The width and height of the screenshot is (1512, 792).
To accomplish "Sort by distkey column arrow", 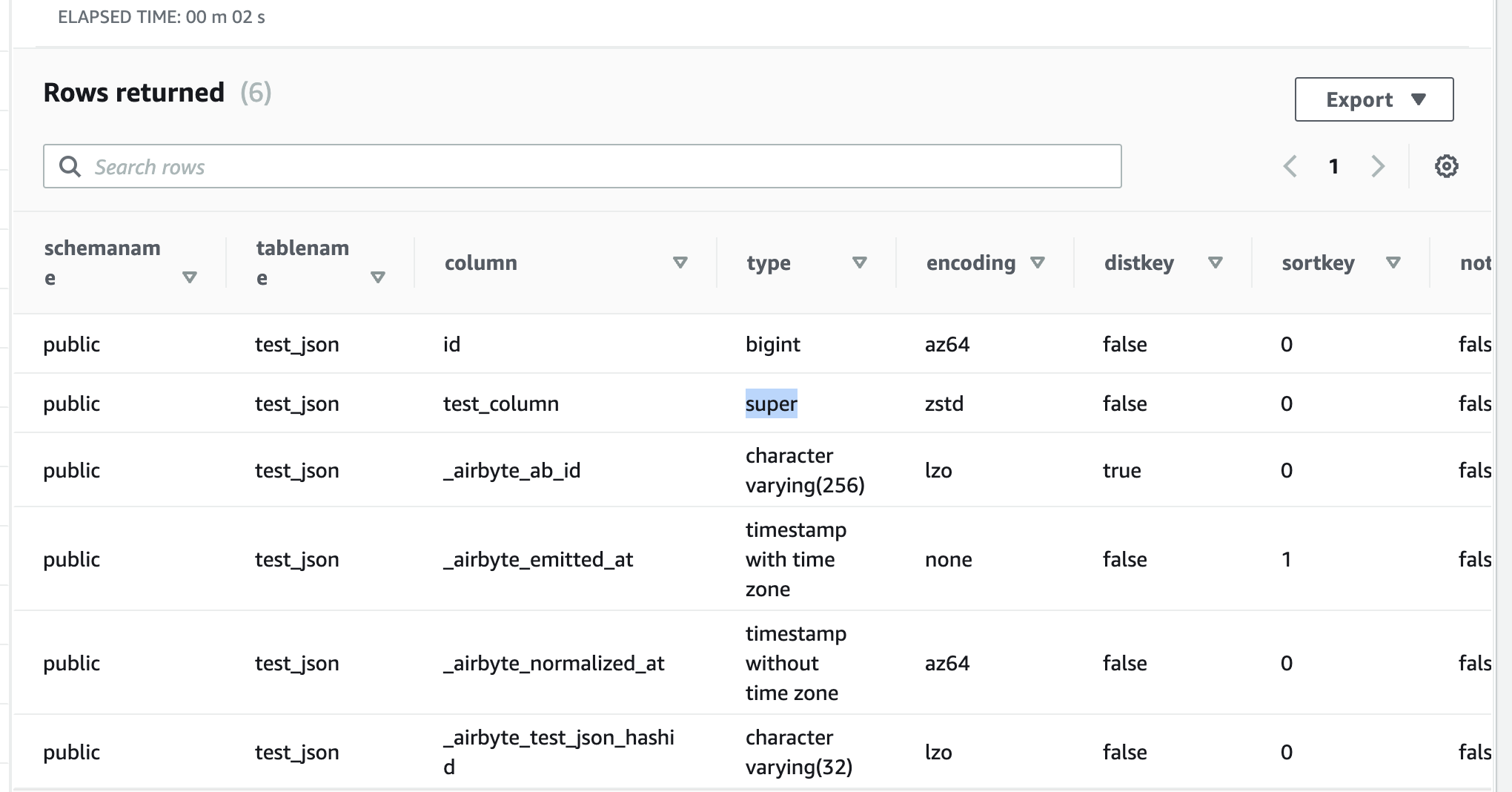I will [1215, 263].
